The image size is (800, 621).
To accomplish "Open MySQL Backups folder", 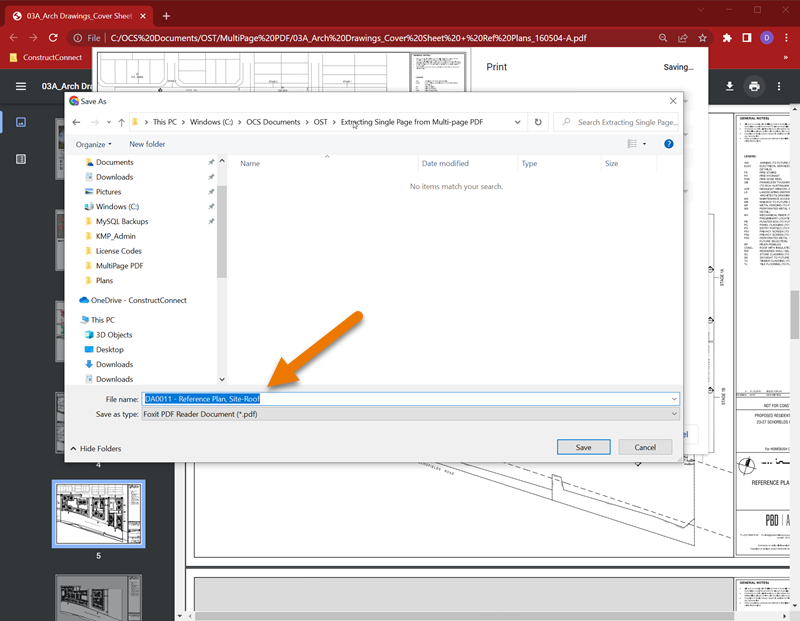I will tap(121, 221).
